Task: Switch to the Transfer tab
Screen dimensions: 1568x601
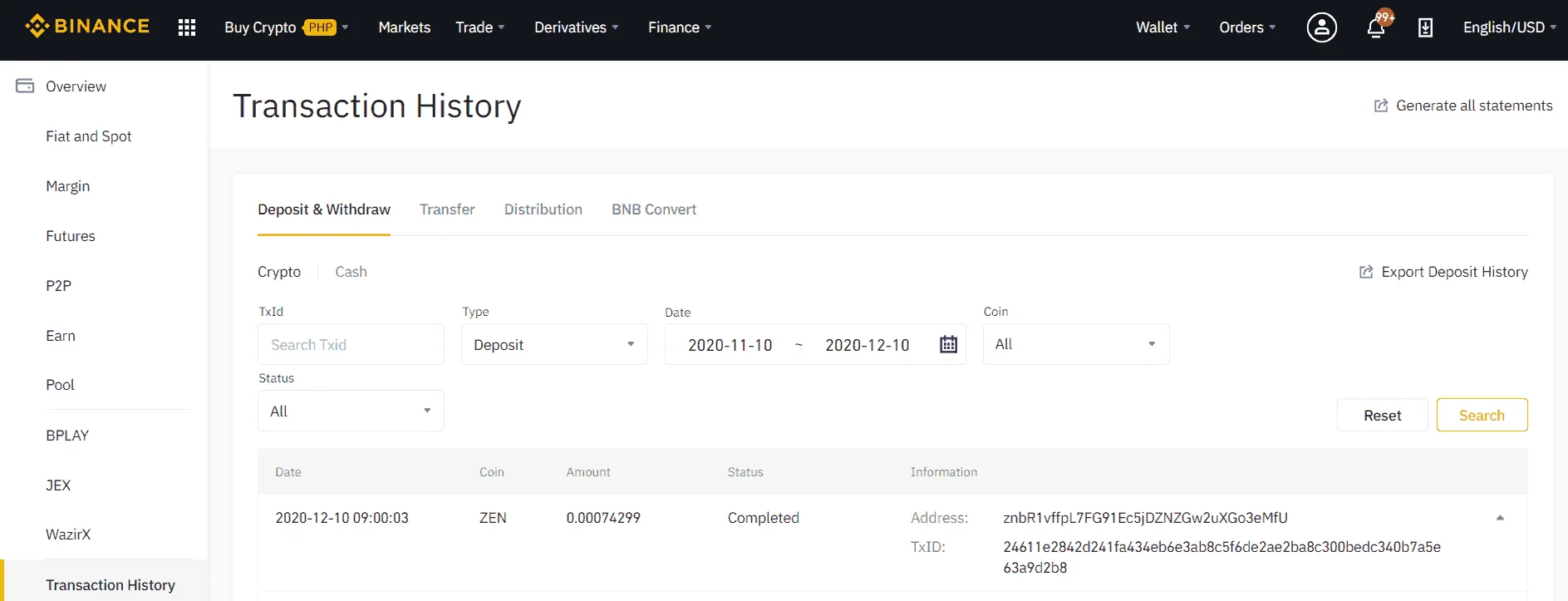Action: tap(447, 209)
